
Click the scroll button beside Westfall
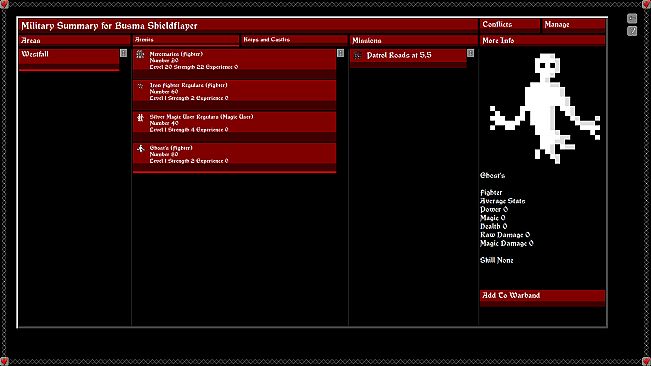click(123, 53)
